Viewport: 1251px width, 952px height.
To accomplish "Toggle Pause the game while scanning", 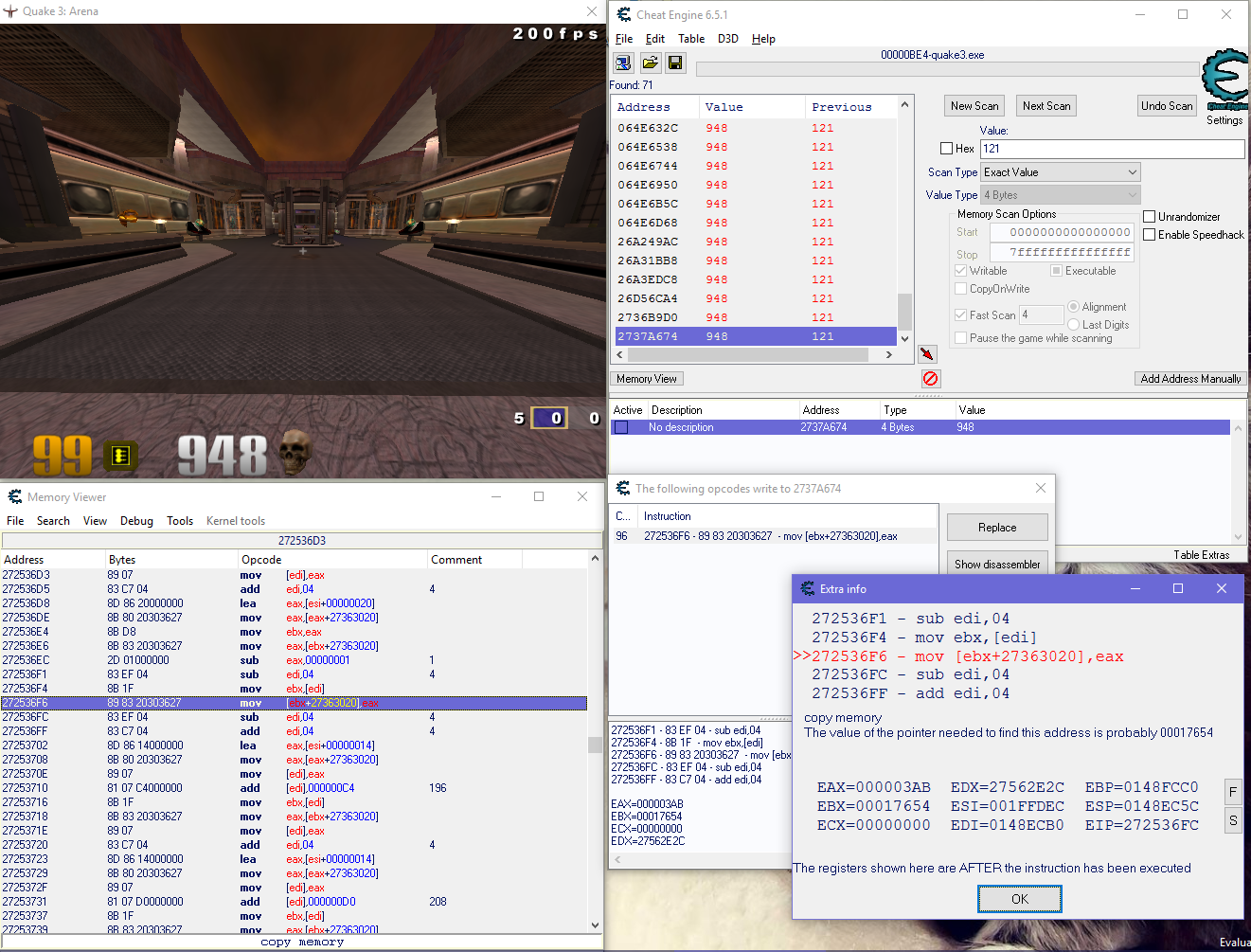I will (x=961, y=338).
